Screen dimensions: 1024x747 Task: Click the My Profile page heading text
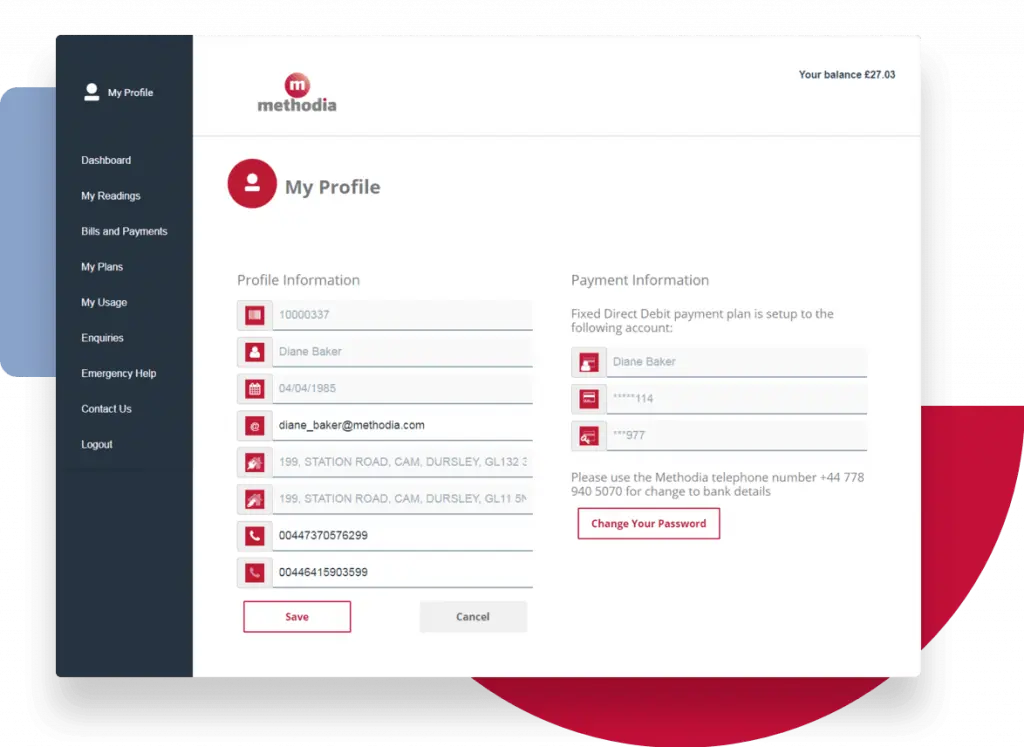332,187
